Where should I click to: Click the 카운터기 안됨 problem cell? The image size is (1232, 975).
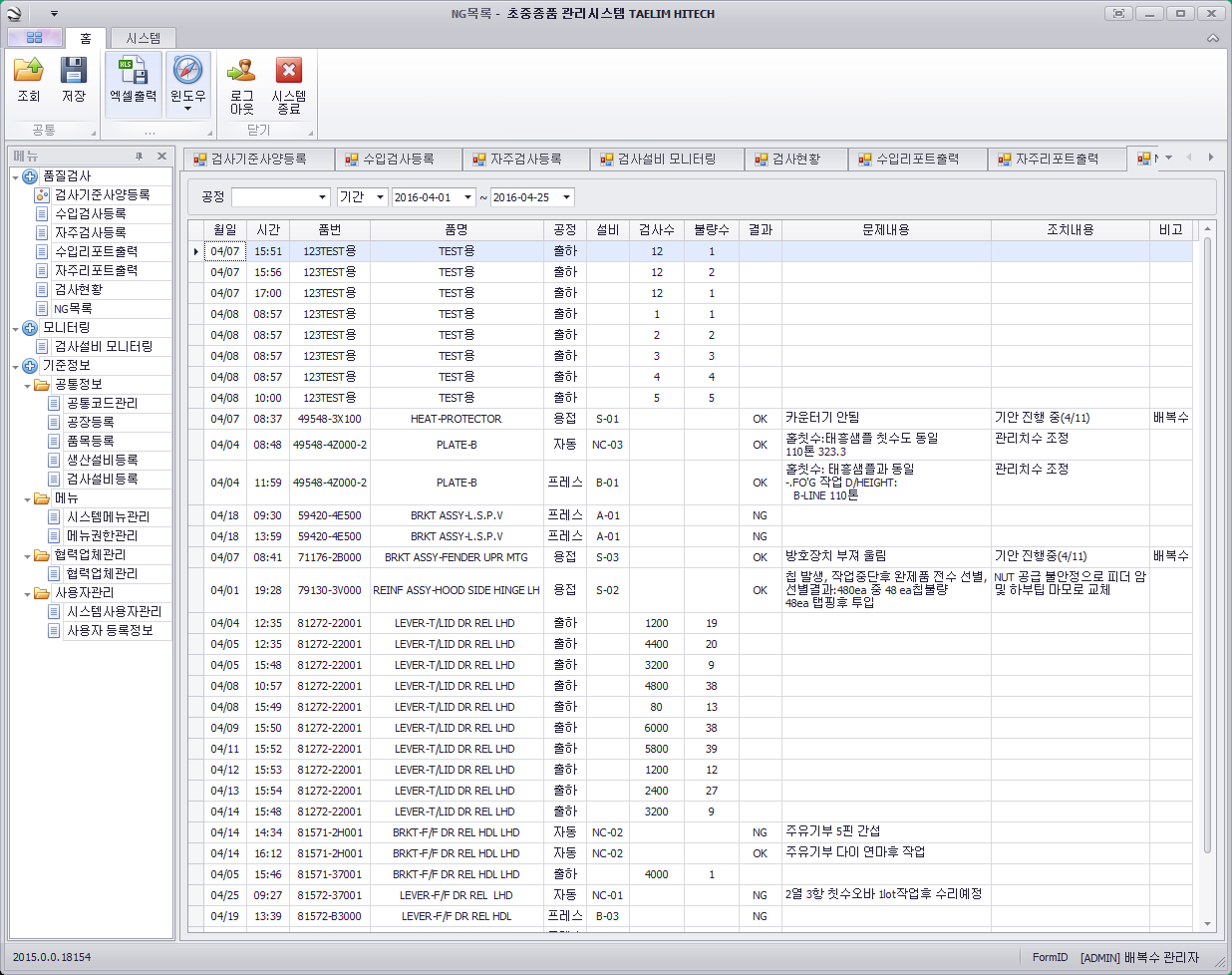(886, 420)
